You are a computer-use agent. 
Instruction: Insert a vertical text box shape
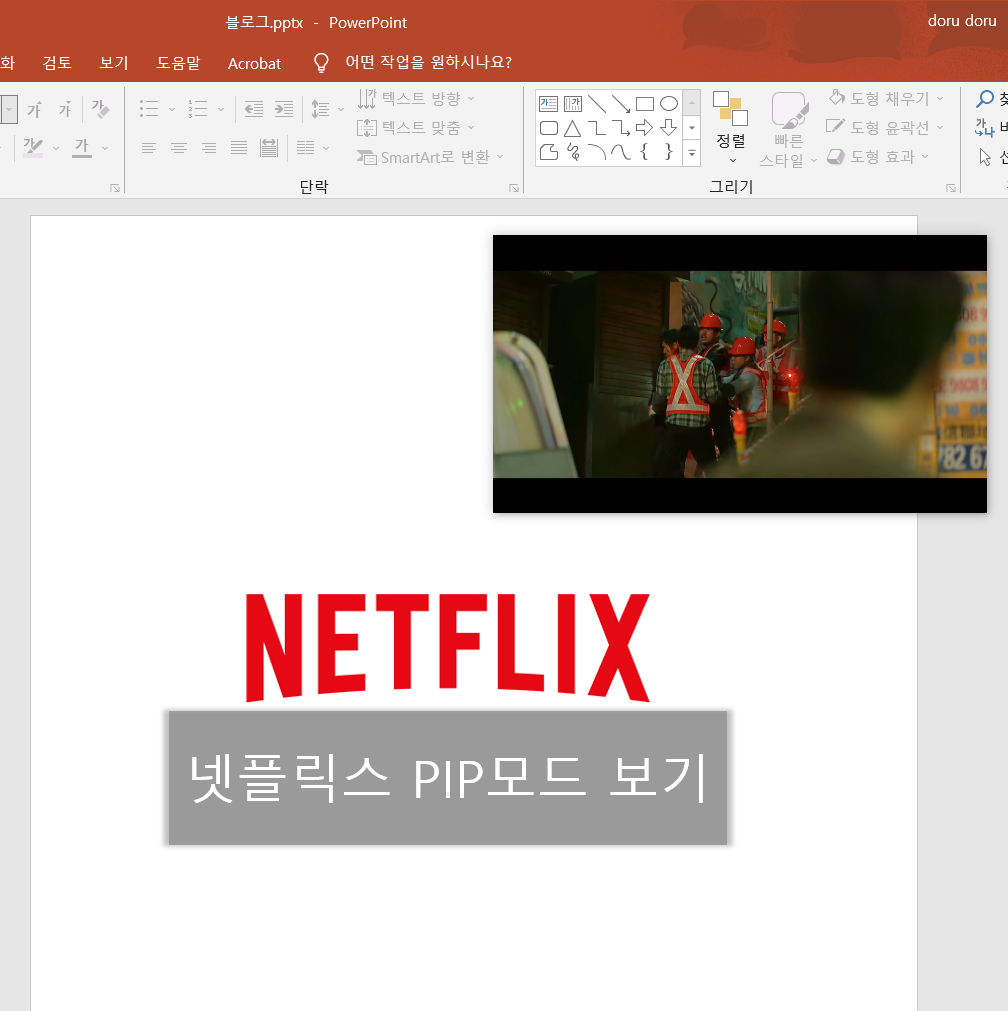click(573, 103)
